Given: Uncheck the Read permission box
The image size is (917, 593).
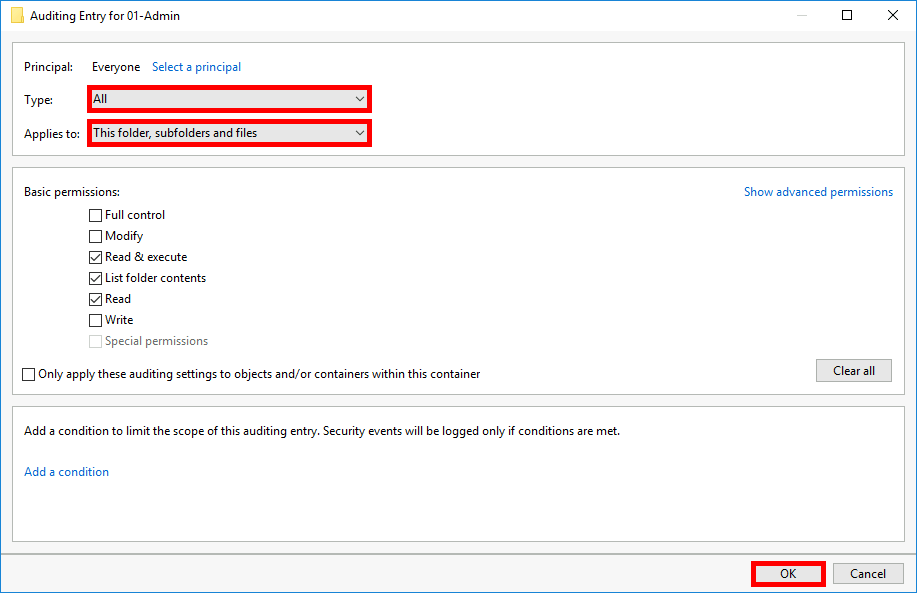Looking at the screenshot, I should pos(95,298).
